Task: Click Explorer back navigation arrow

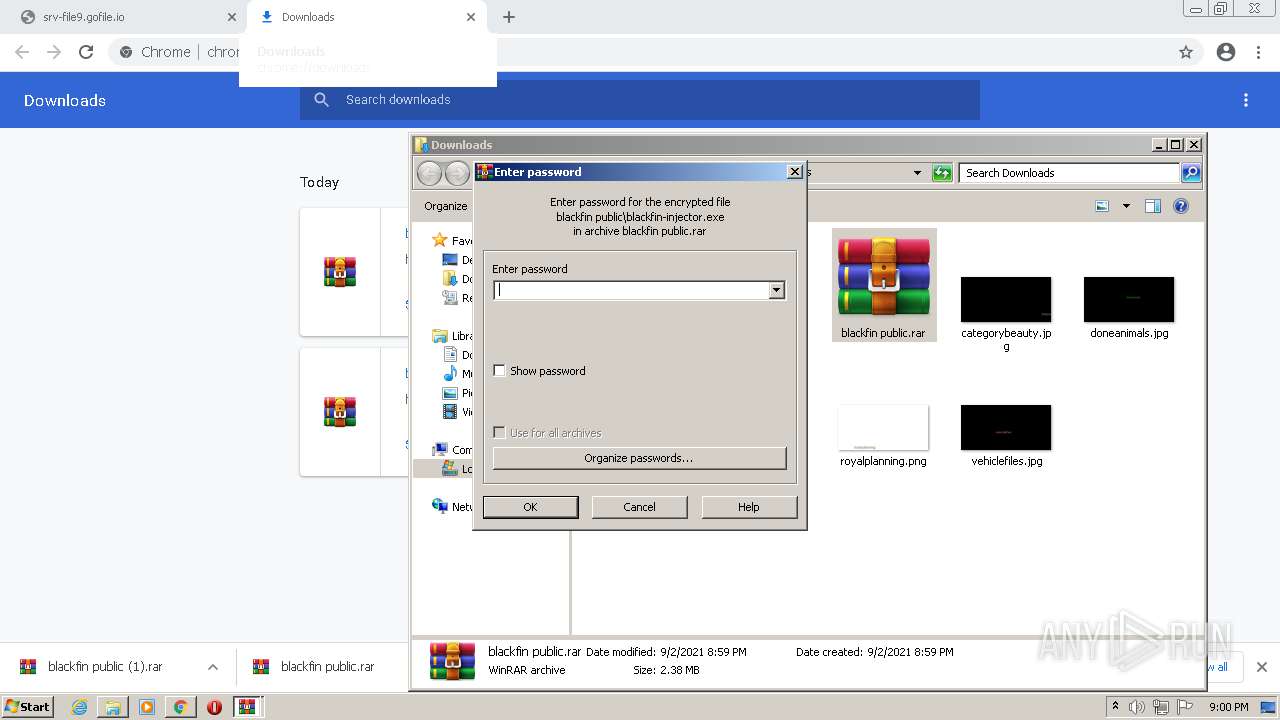Action: [429, 173]
